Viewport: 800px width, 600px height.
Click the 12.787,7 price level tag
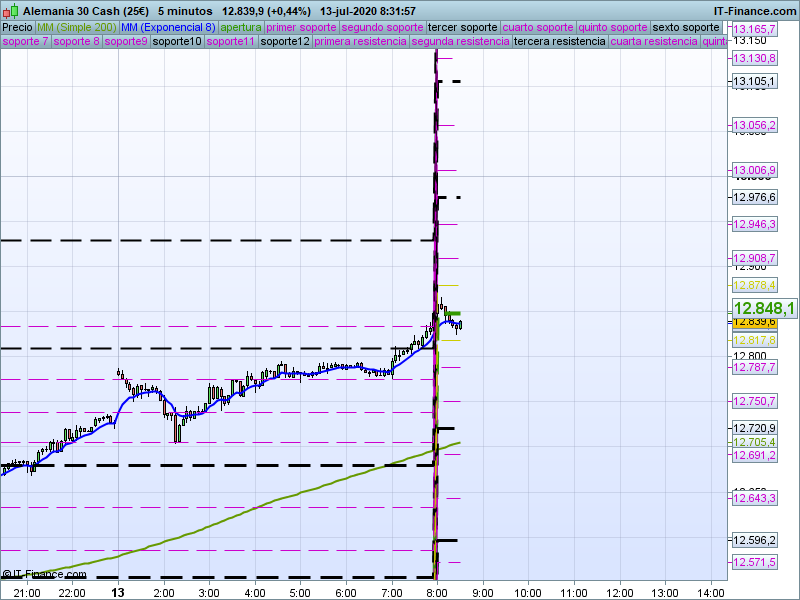tap(754, 367)
